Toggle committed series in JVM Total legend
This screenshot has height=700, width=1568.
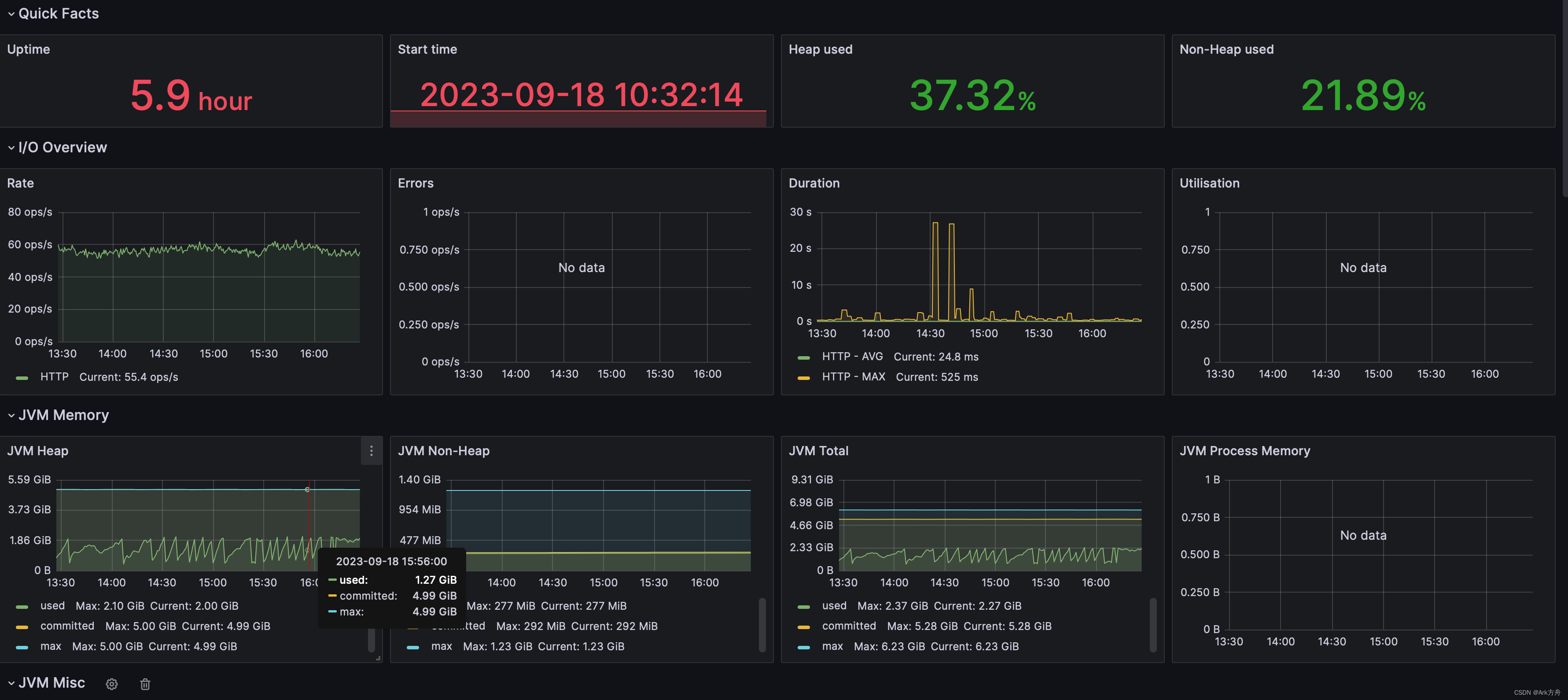849,626
